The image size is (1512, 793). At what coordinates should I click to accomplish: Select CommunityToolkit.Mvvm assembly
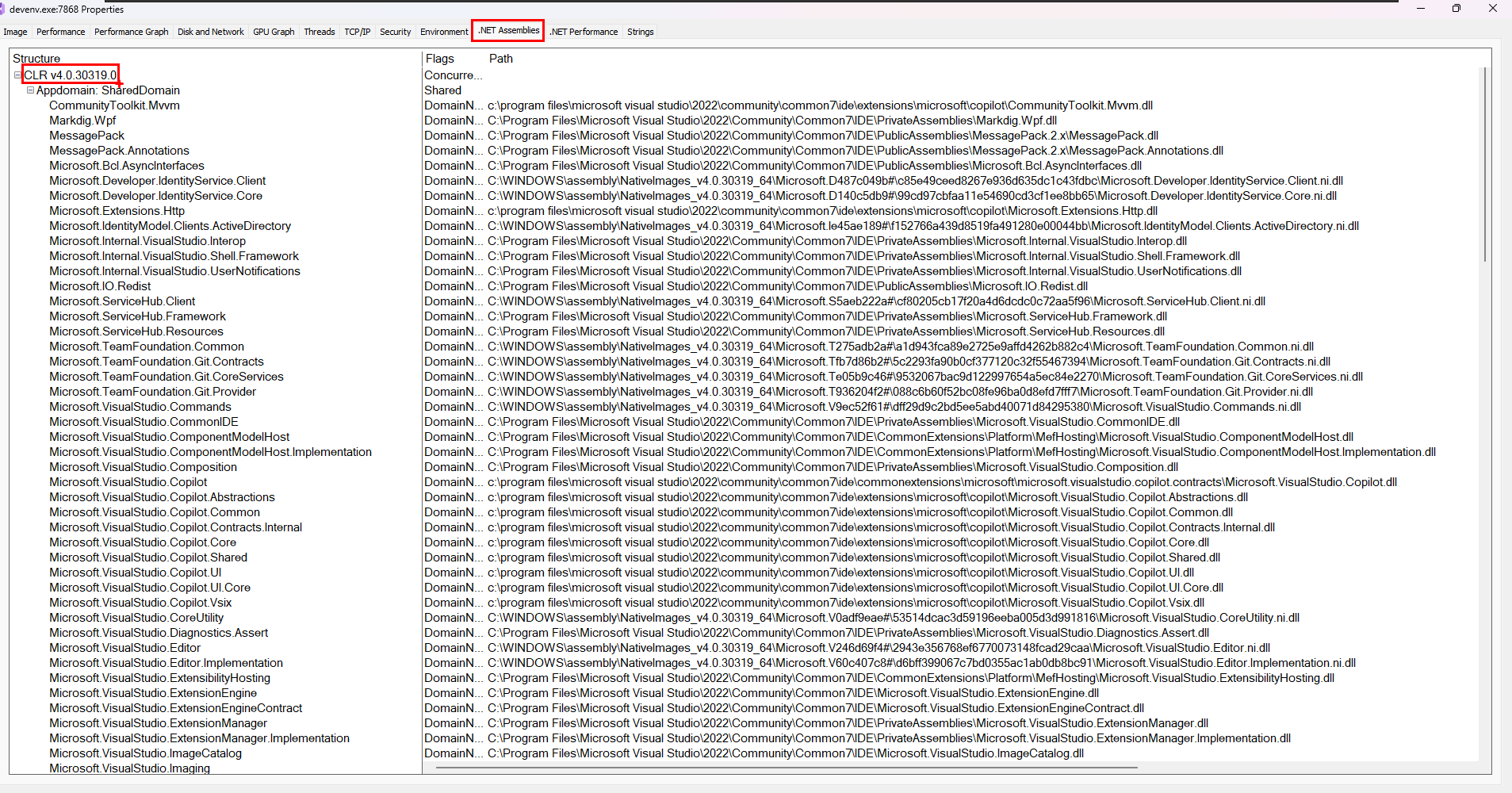tap(114, 105)
